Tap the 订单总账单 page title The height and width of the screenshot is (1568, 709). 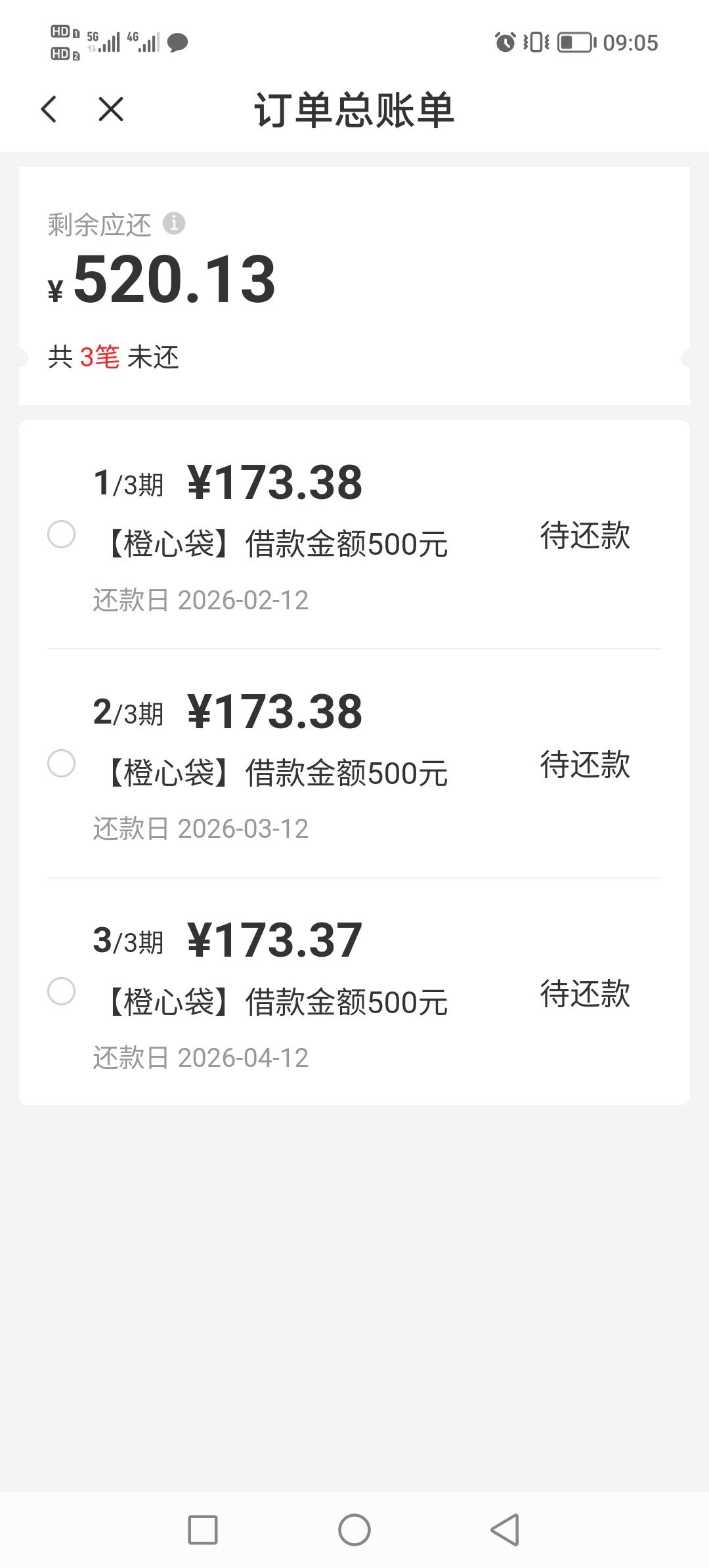[x=354, y=110]
